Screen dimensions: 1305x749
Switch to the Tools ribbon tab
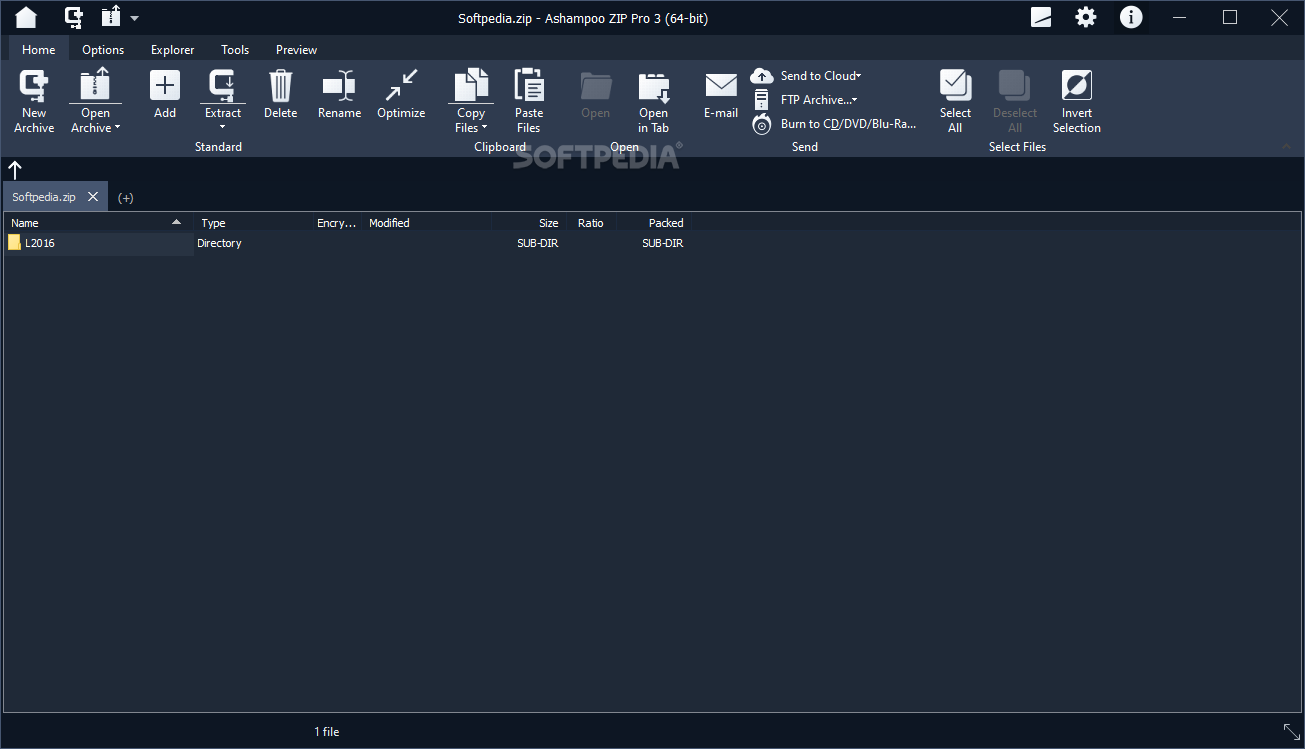click(235, 49)
